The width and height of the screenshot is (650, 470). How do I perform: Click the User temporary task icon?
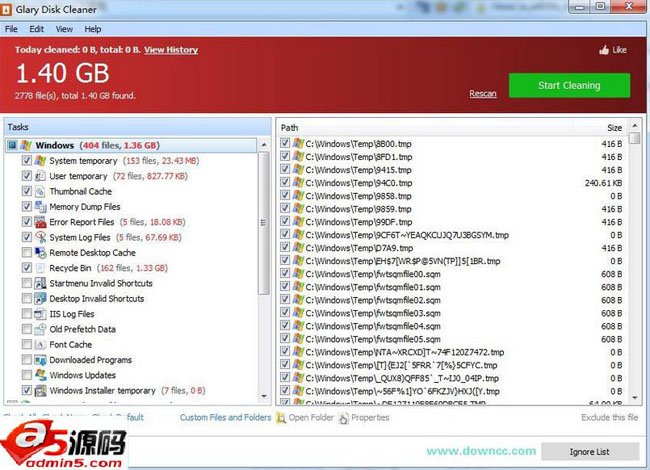(x=40, y=176)
